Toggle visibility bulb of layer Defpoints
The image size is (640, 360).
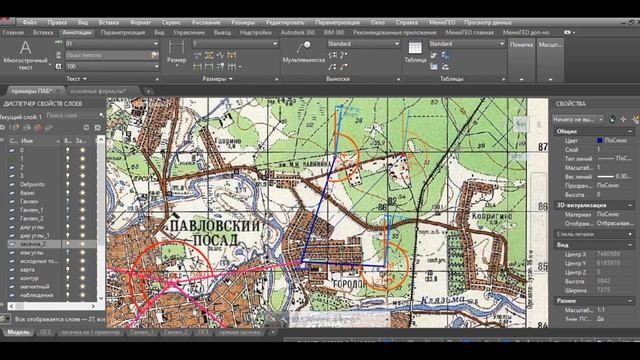pos(68,184)
